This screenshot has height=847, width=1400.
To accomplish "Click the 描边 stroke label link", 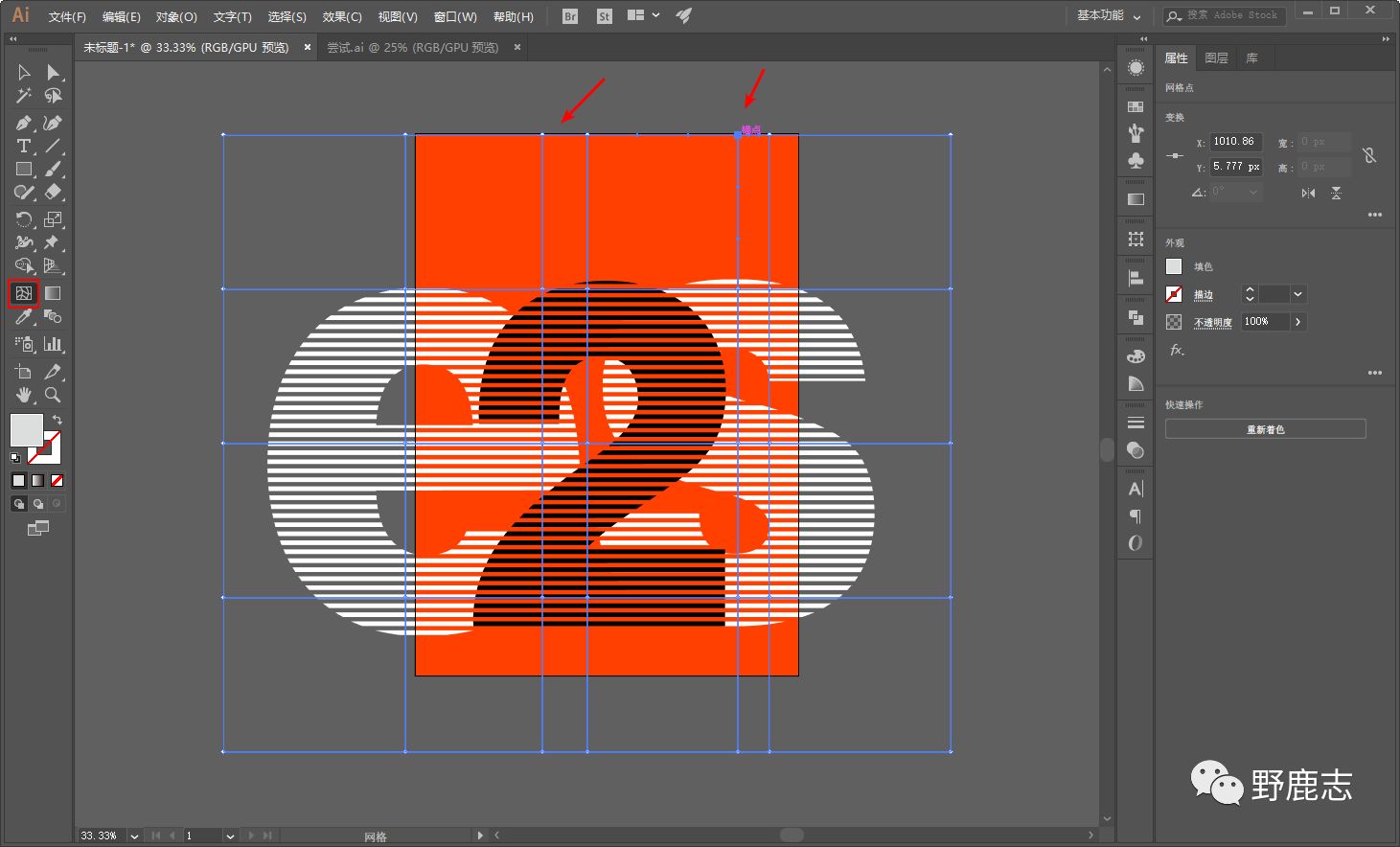I will point(1204,295).
